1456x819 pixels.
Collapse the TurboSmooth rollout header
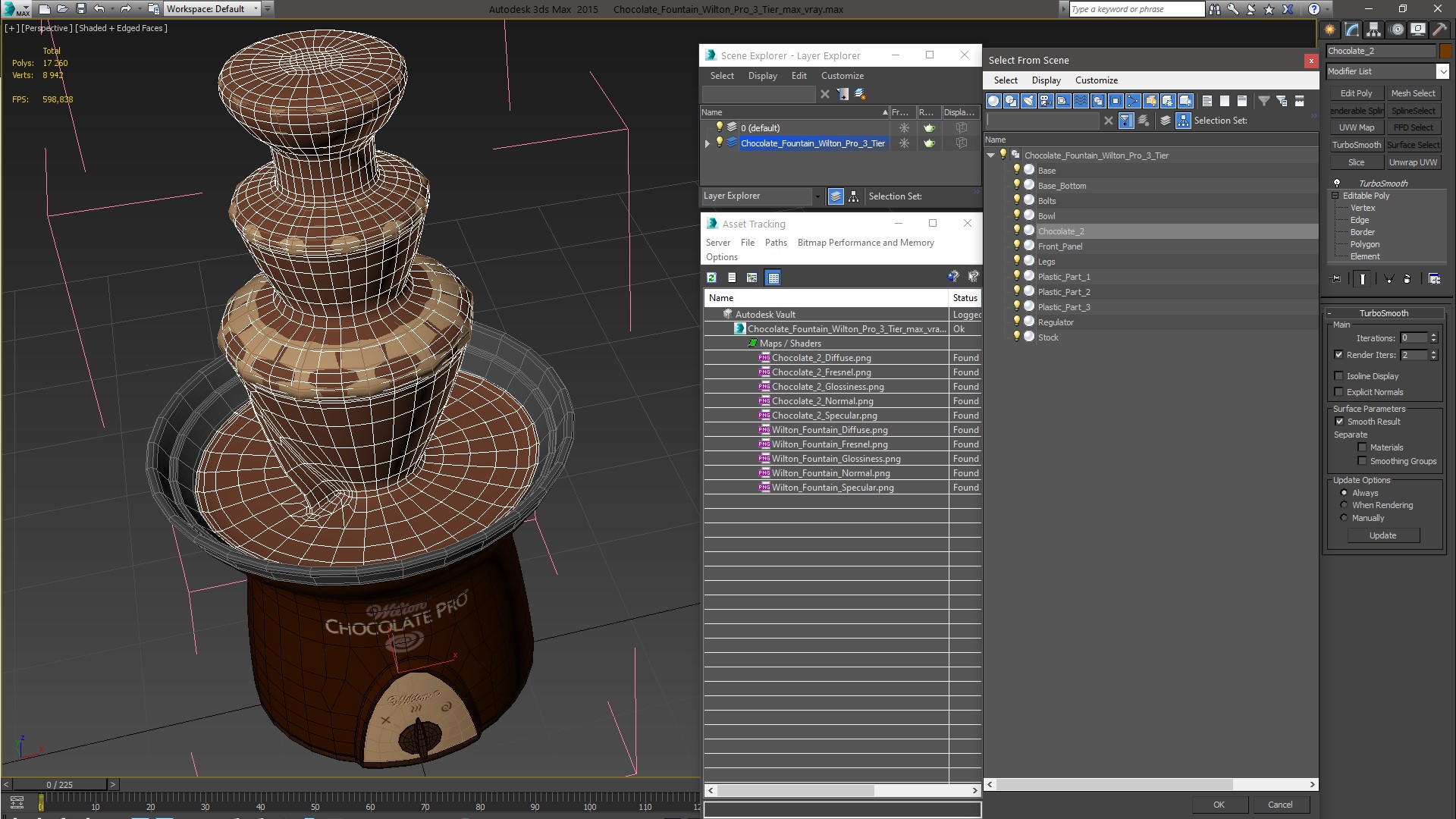[1383, 313]
